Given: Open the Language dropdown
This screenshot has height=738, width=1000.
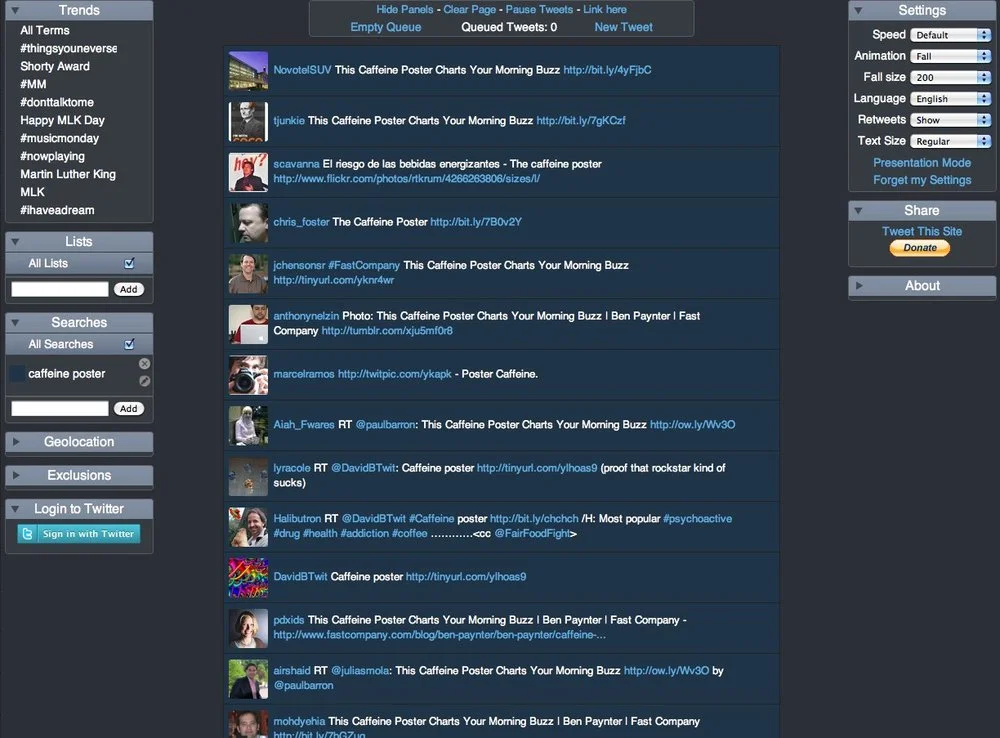Looking at the screenshot, I should [950, 98].
